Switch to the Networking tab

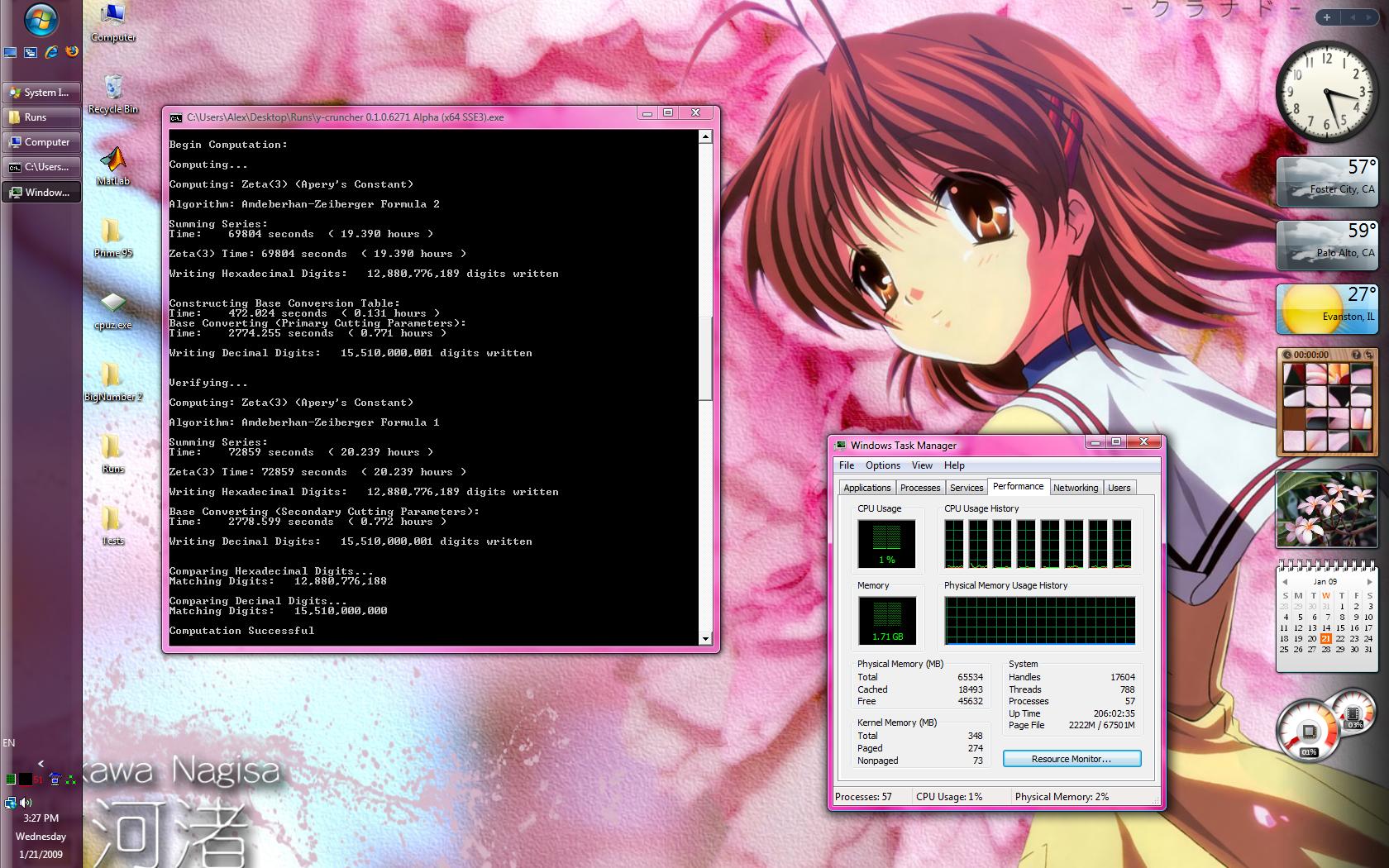tap(1075, 488)
